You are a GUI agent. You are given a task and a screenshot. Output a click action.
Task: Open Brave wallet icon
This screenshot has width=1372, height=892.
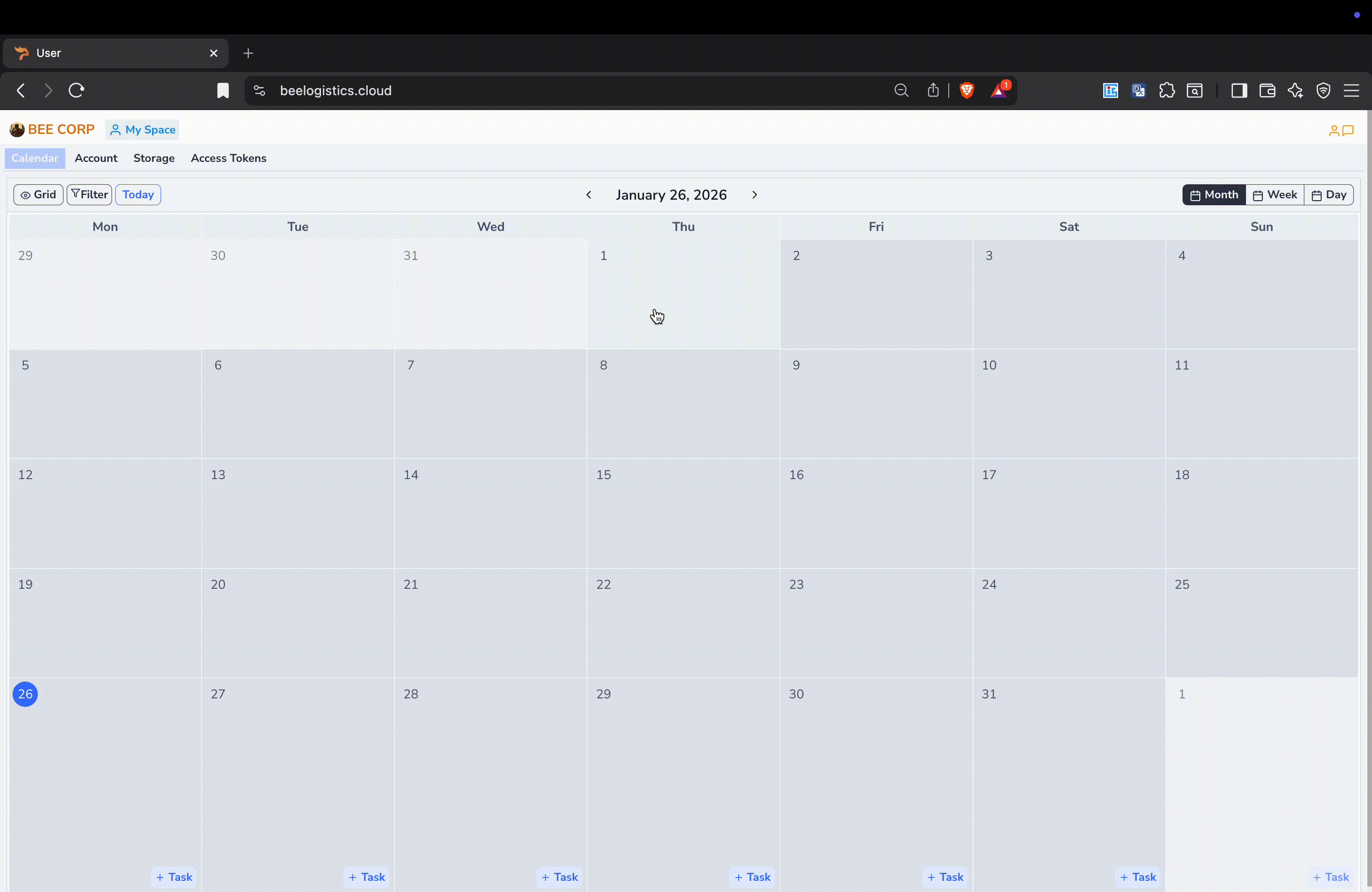pos(1267,91)
